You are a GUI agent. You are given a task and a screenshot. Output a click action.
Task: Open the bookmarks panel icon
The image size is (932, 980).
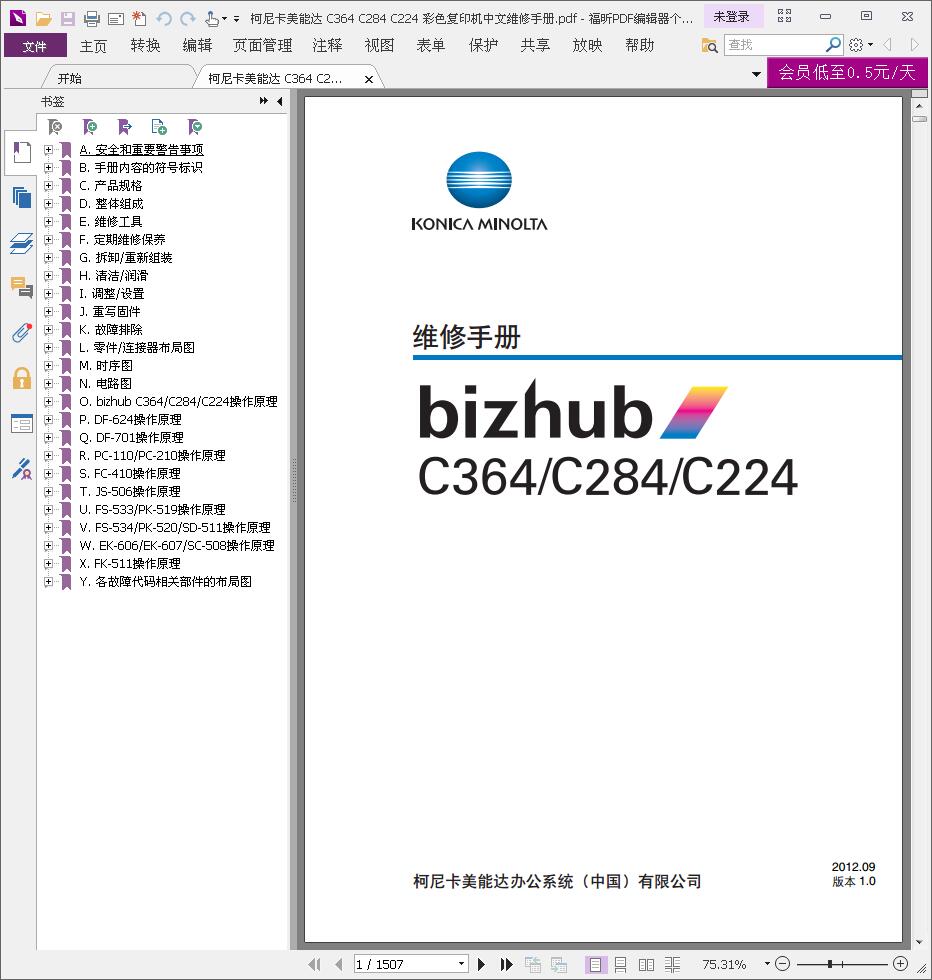tap(22, 152)
